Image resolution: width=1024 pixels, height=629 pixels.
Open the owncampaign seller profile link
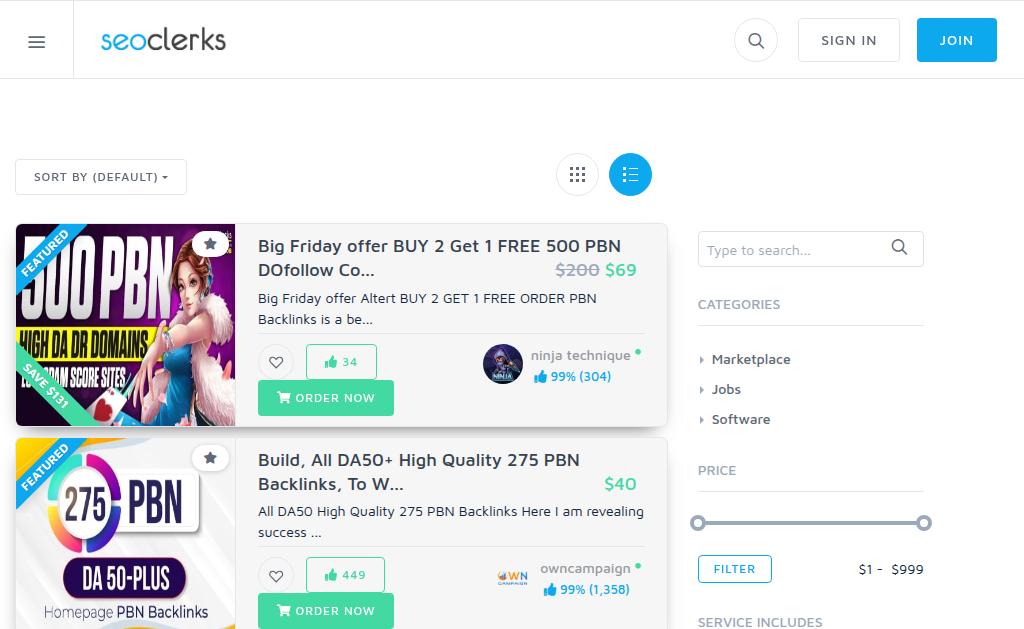[x=585, y=568]
